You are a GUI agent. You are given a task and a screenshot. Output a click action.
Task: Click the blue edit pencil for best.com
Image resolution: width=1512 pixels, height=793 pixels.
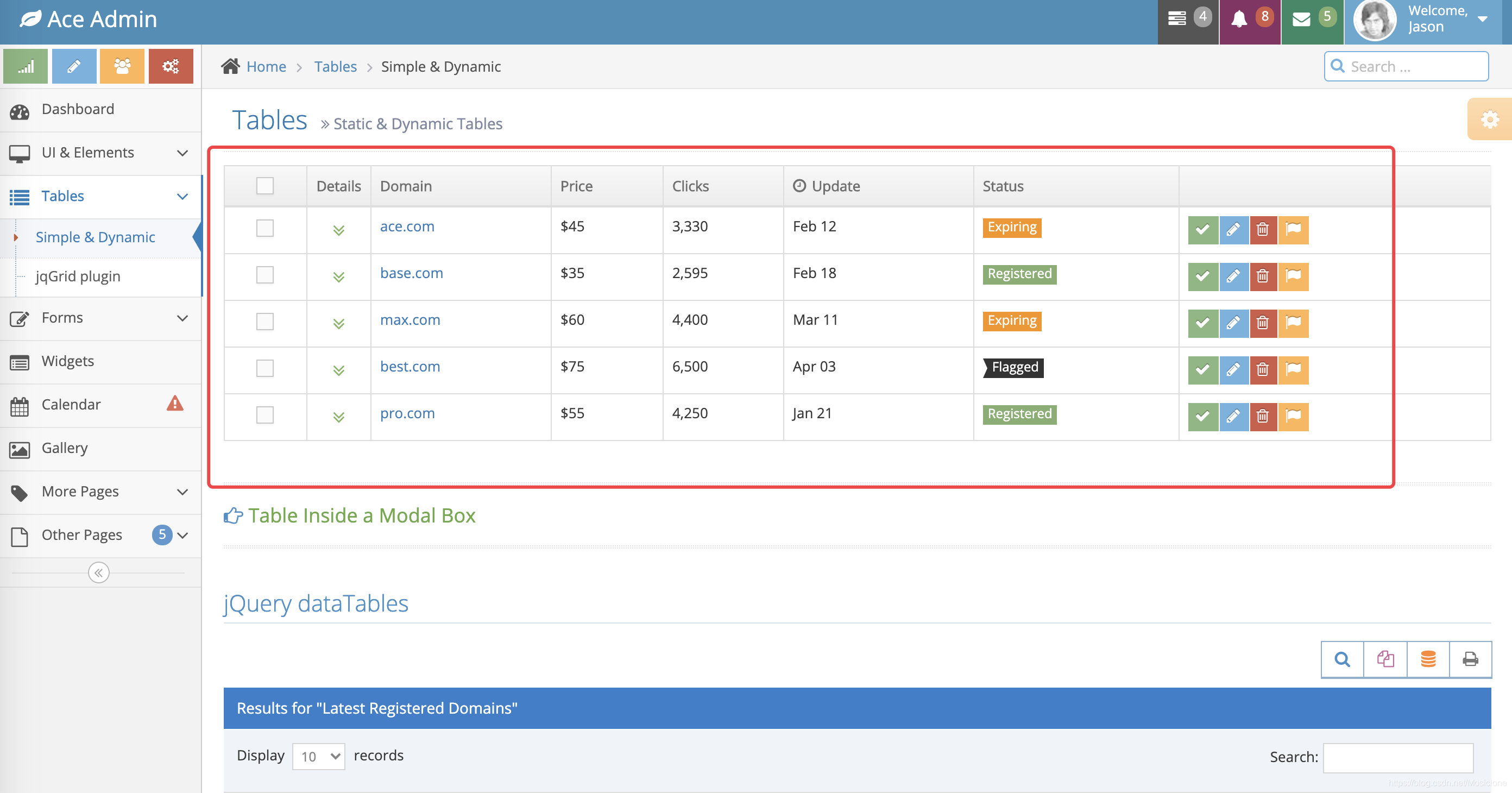point(1233,370)
